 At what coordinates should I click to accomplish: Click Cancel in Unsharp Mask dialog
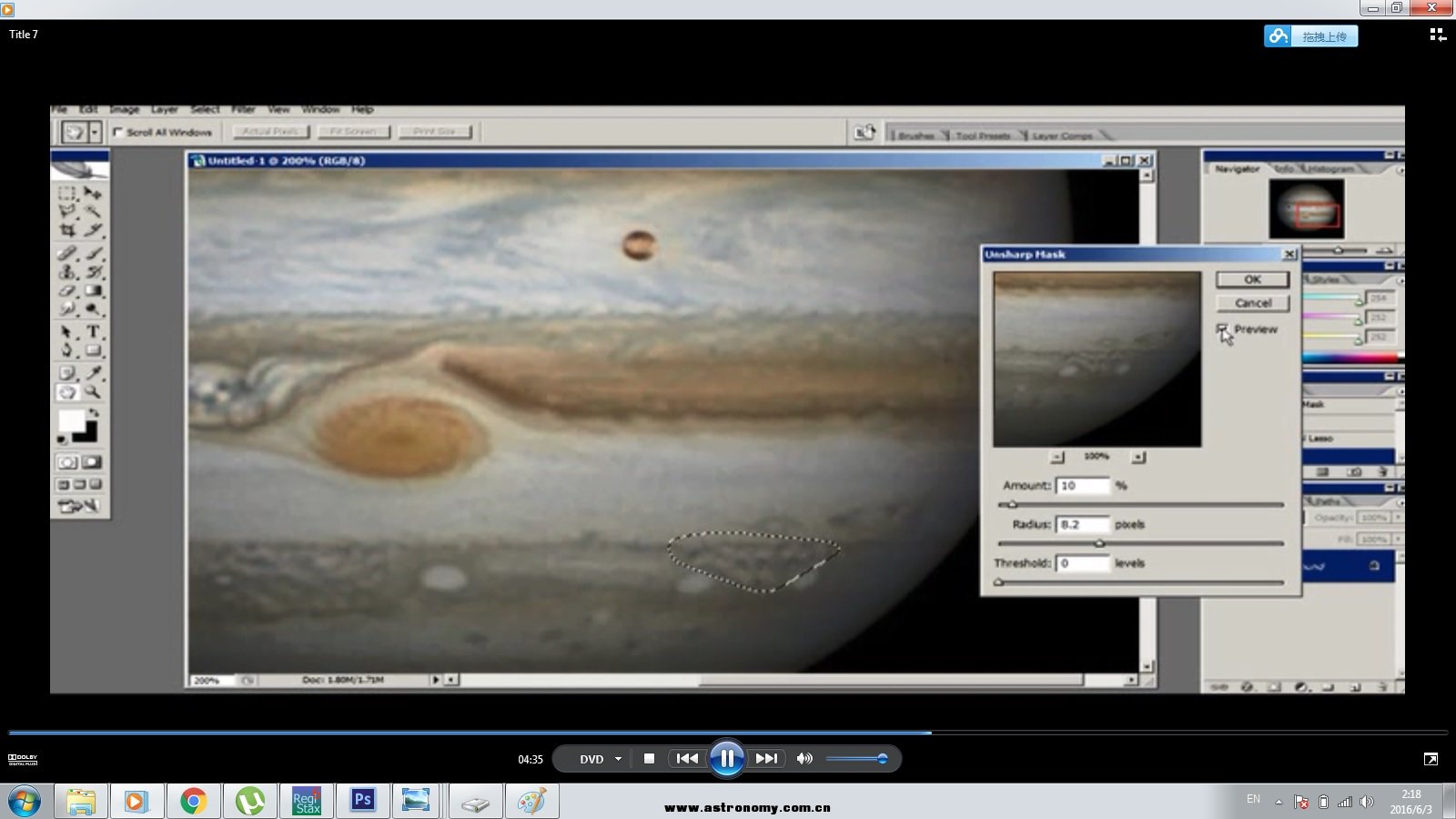tap(1252, 303)
